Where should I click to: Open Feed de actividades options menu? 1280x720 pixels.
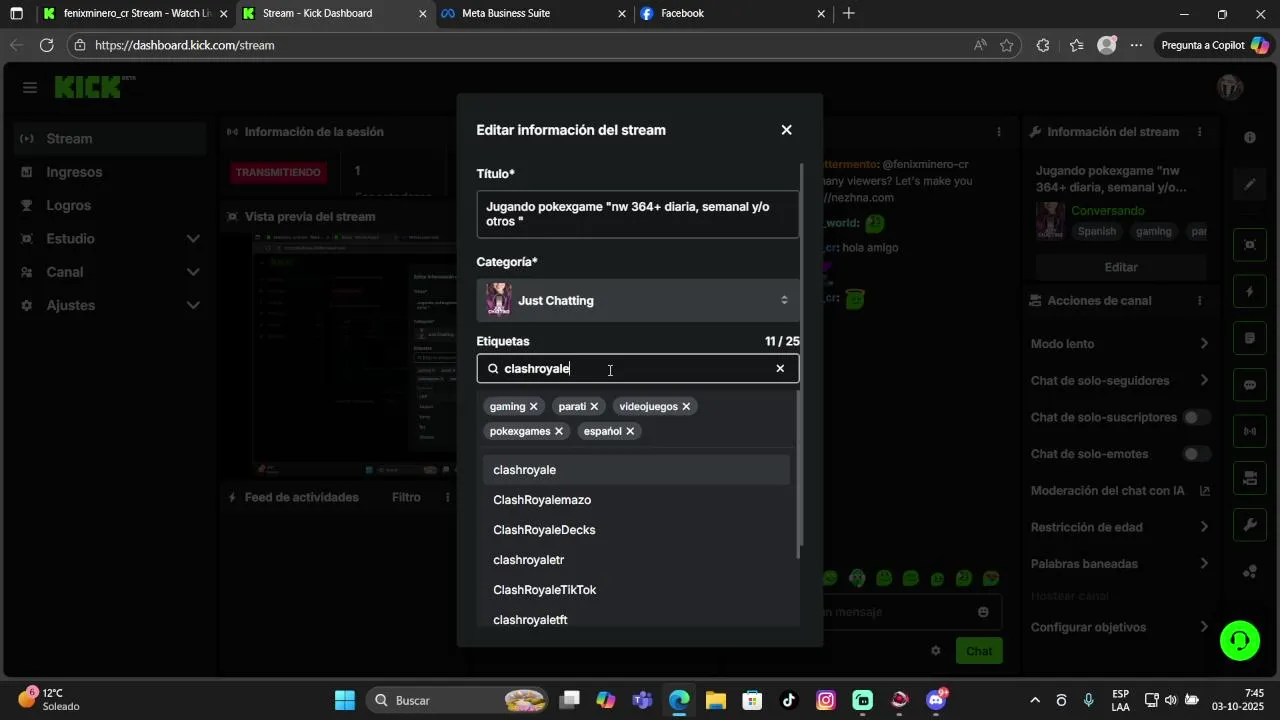pos(446,497)
